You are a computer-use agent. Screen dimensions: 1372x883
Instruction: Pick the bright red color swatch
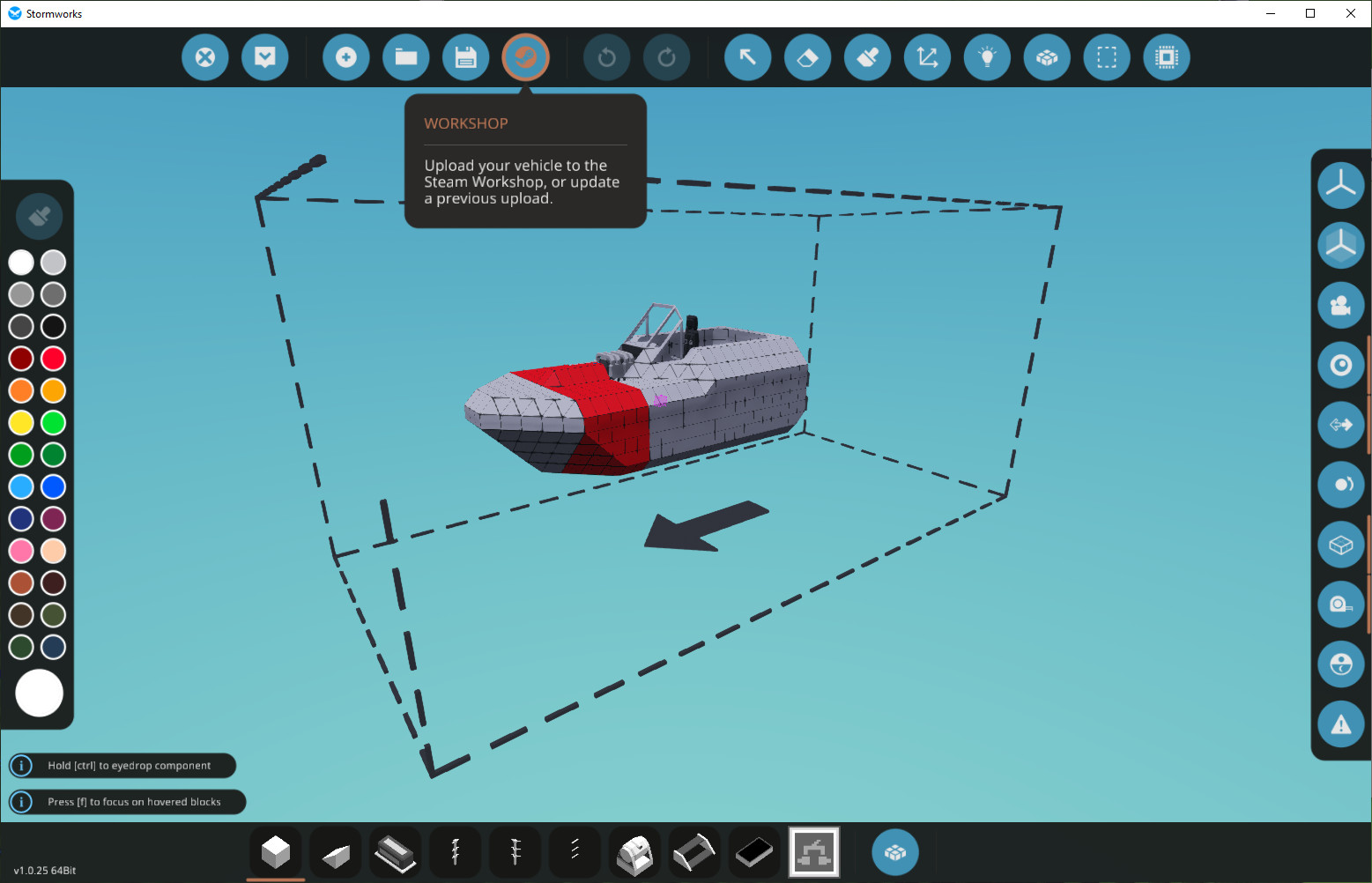[54, 359]
